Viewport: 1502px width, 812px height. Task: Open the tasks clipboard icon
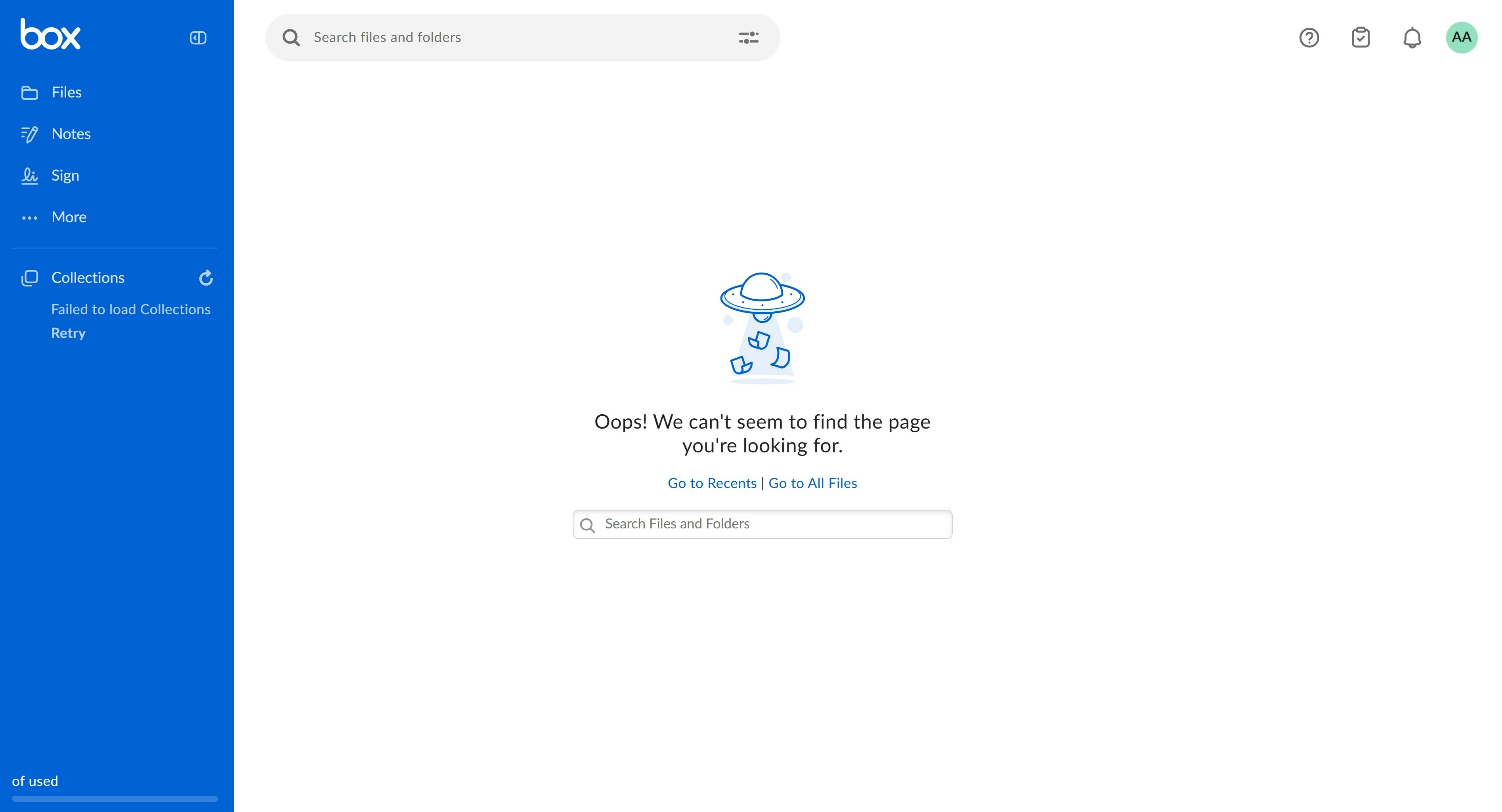1360,38
